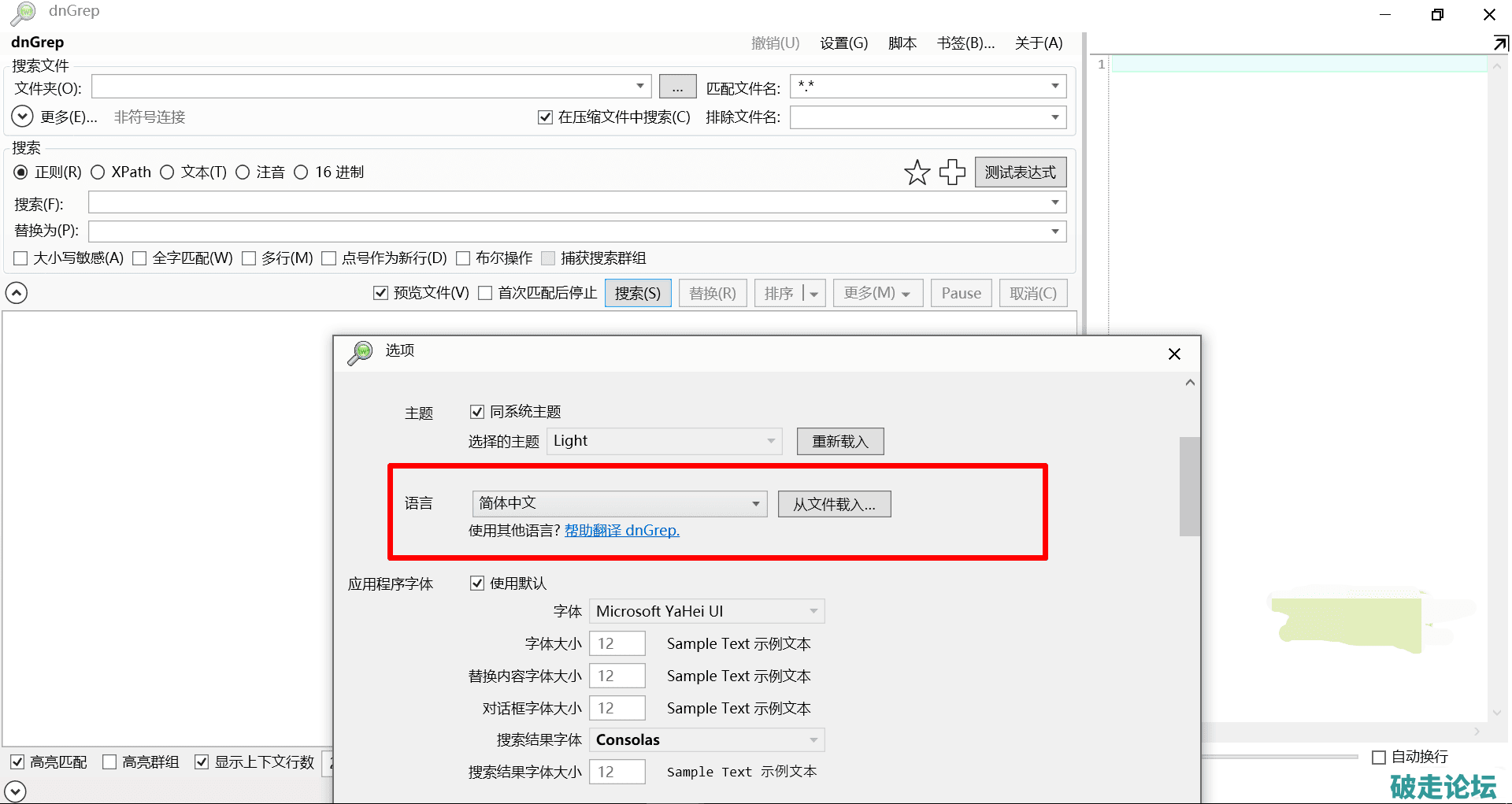Enable 大小写敏感(A) checkbox
This screenshot has width=1512, height=804.
[21, 258]
